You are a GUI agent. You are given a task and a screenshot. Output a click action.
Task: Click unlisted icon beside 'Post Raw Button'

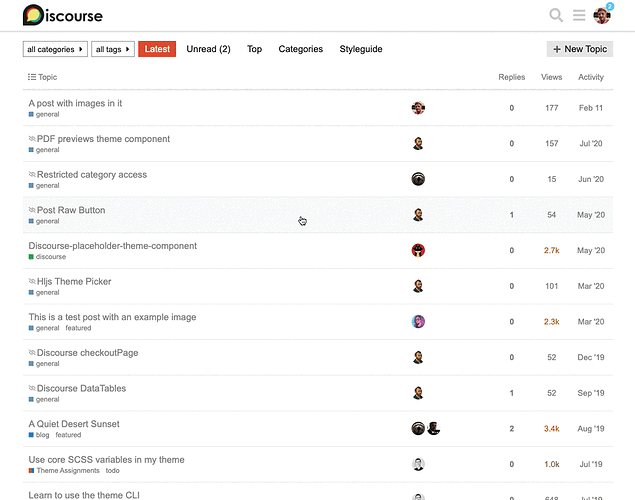[32, 210]
